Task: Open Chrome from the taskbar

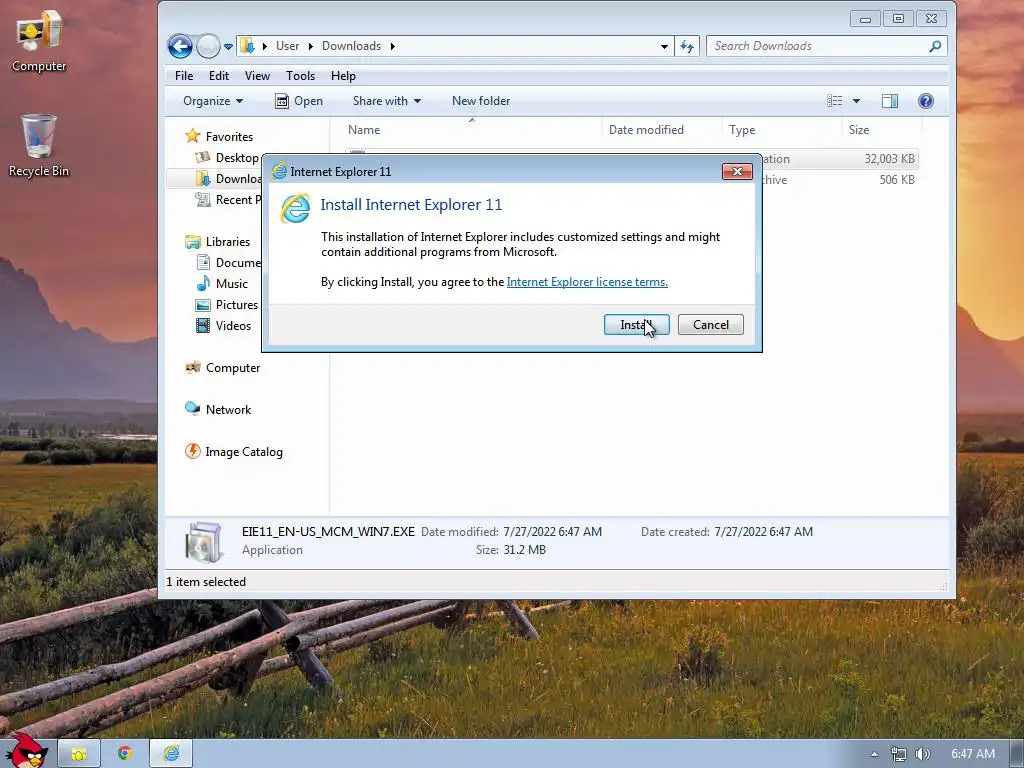Action: (125, 754)
